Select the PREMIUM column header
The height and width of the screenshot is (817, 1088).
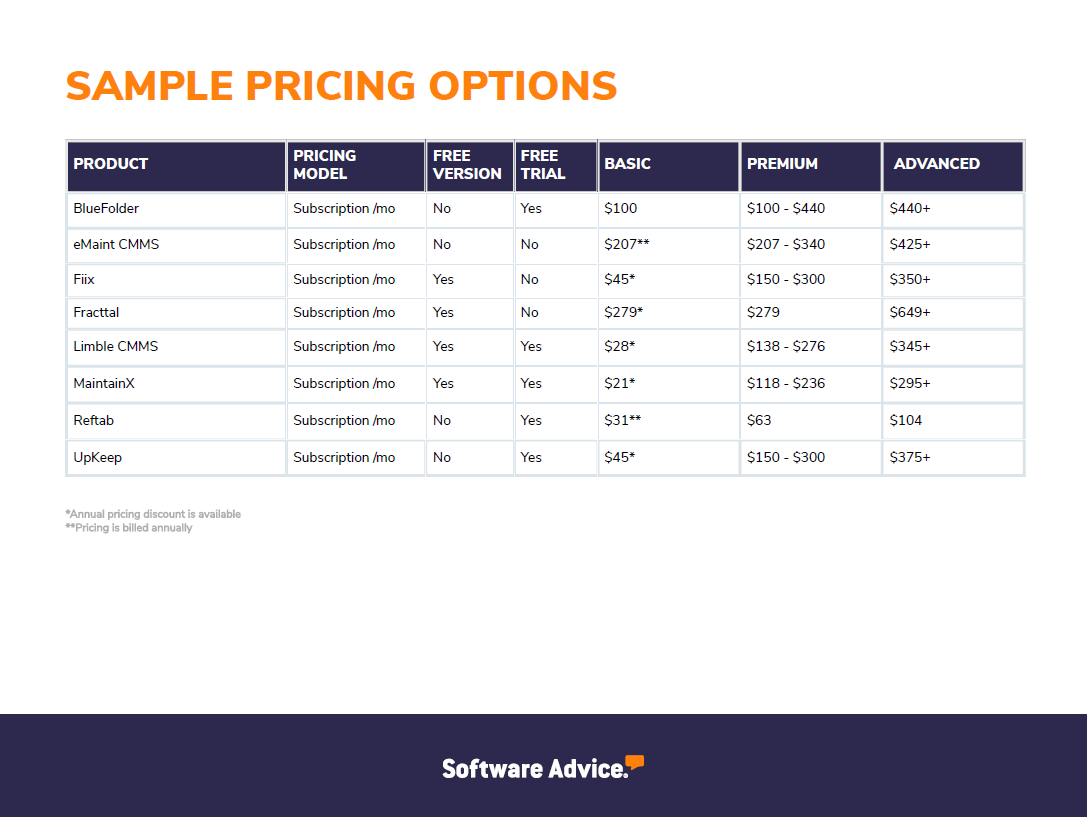pos(810,166)
